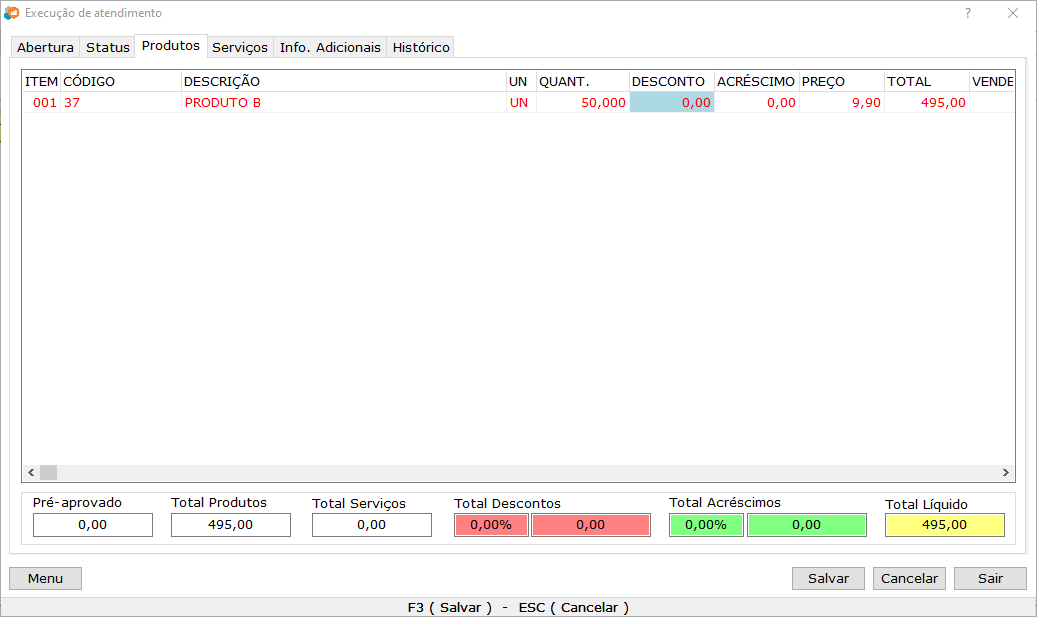Open the Info. Adicionais tab
The width and height of the screenshot is (1037, 617).
(330, 47)
